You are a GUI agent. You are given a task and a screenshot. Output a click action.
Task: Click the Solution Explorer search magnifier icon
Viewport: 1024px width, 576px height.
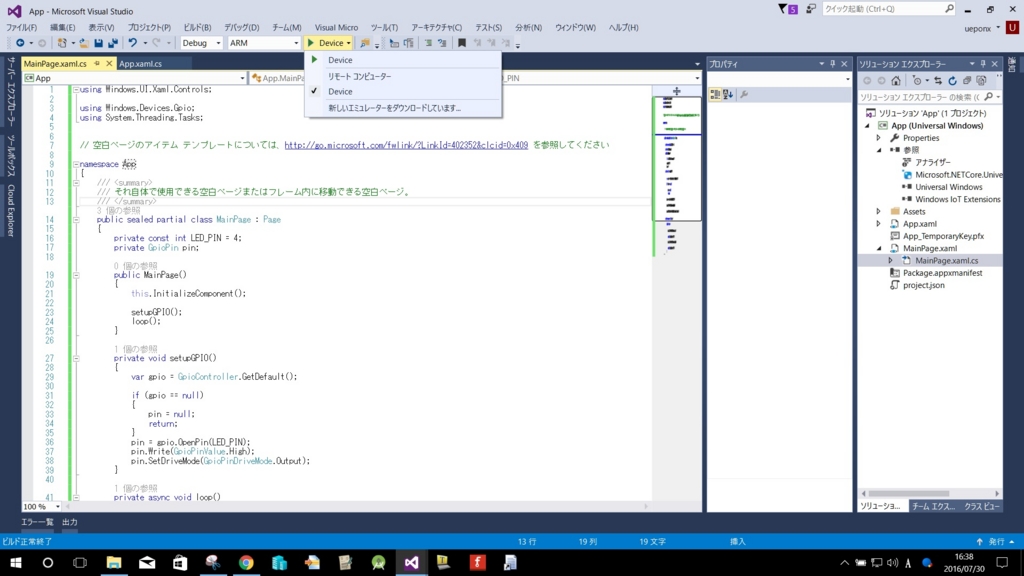point(989,97)
